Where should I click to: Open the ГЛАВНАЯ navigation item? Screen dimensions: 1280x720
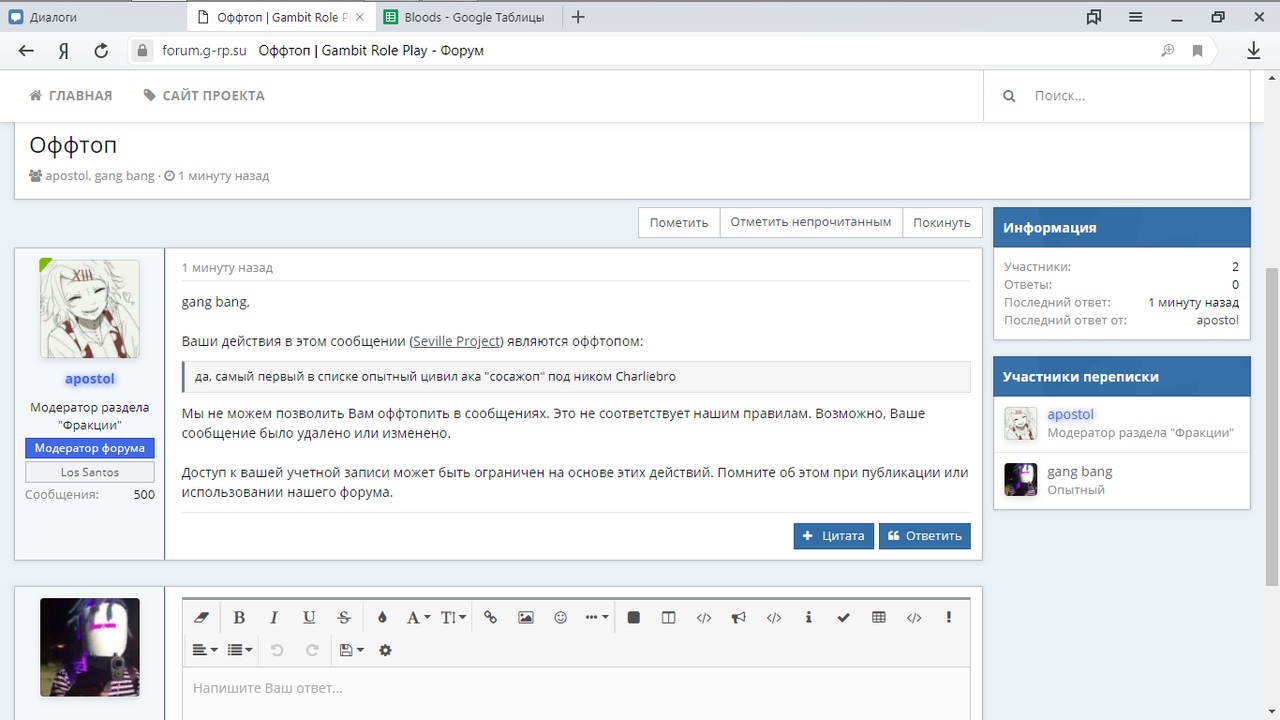(x=71, y=96)
